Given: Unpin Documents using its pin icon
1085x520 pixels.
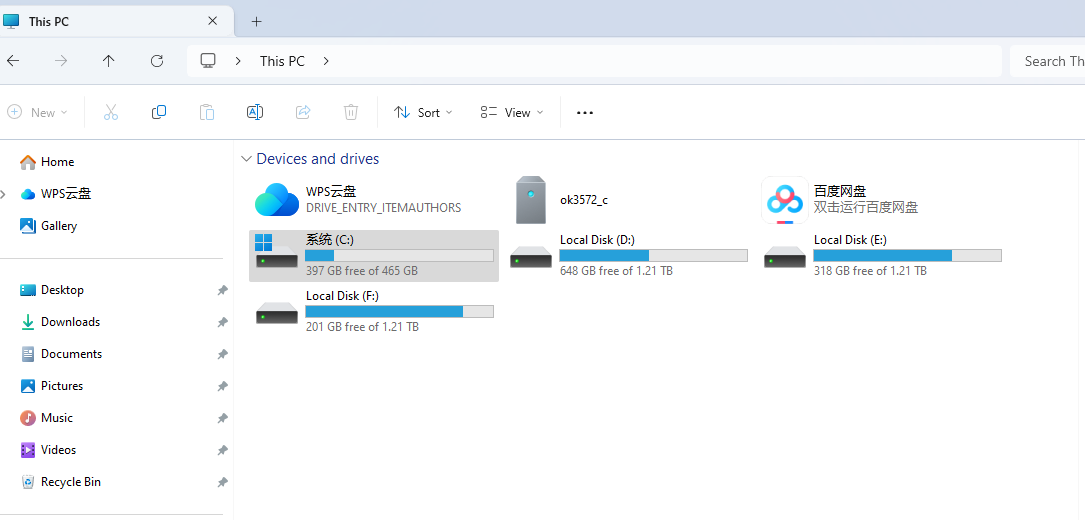Looking at the screenshot, I should (x=222, y=354).
